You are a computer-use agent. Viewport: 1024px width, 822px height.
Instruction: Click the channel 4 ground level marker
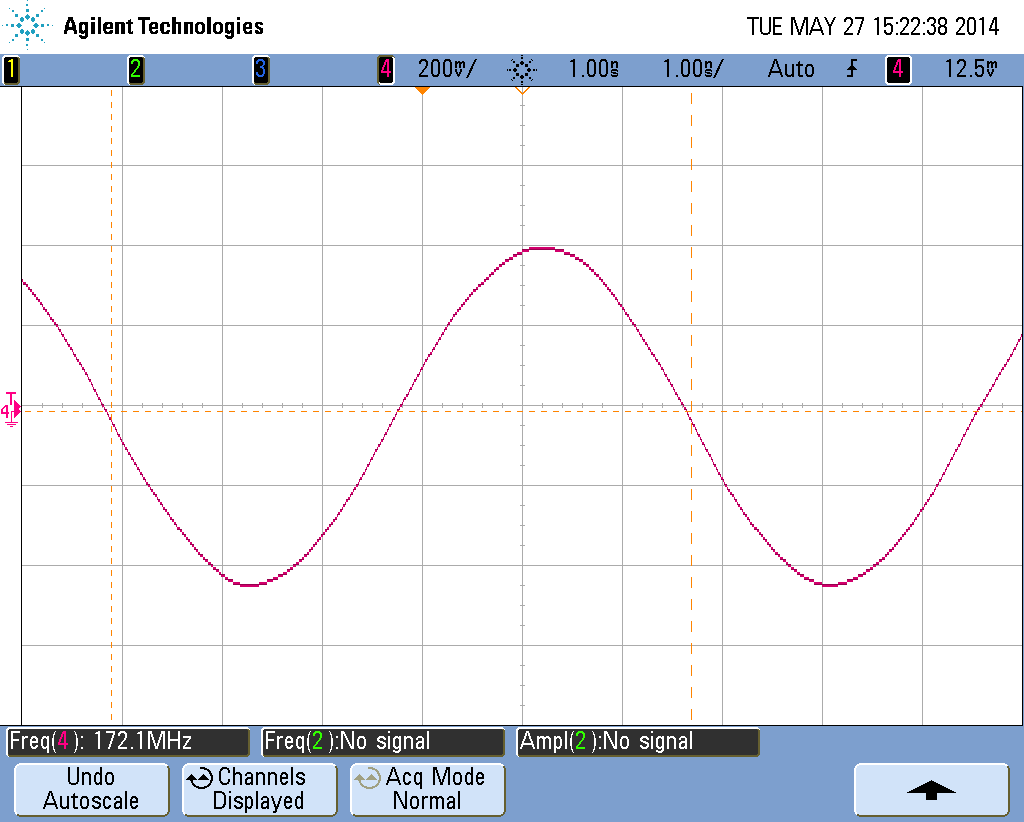(11, 410)
